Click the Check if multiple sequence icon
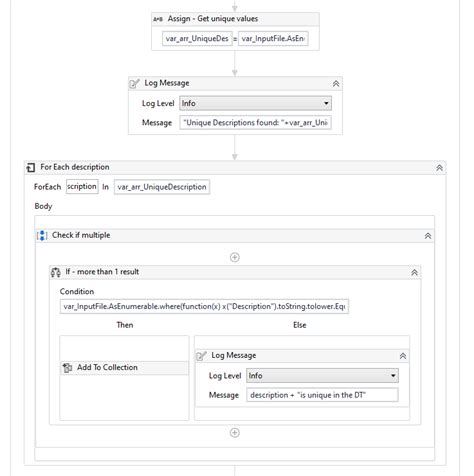 [x=42, y=235]
